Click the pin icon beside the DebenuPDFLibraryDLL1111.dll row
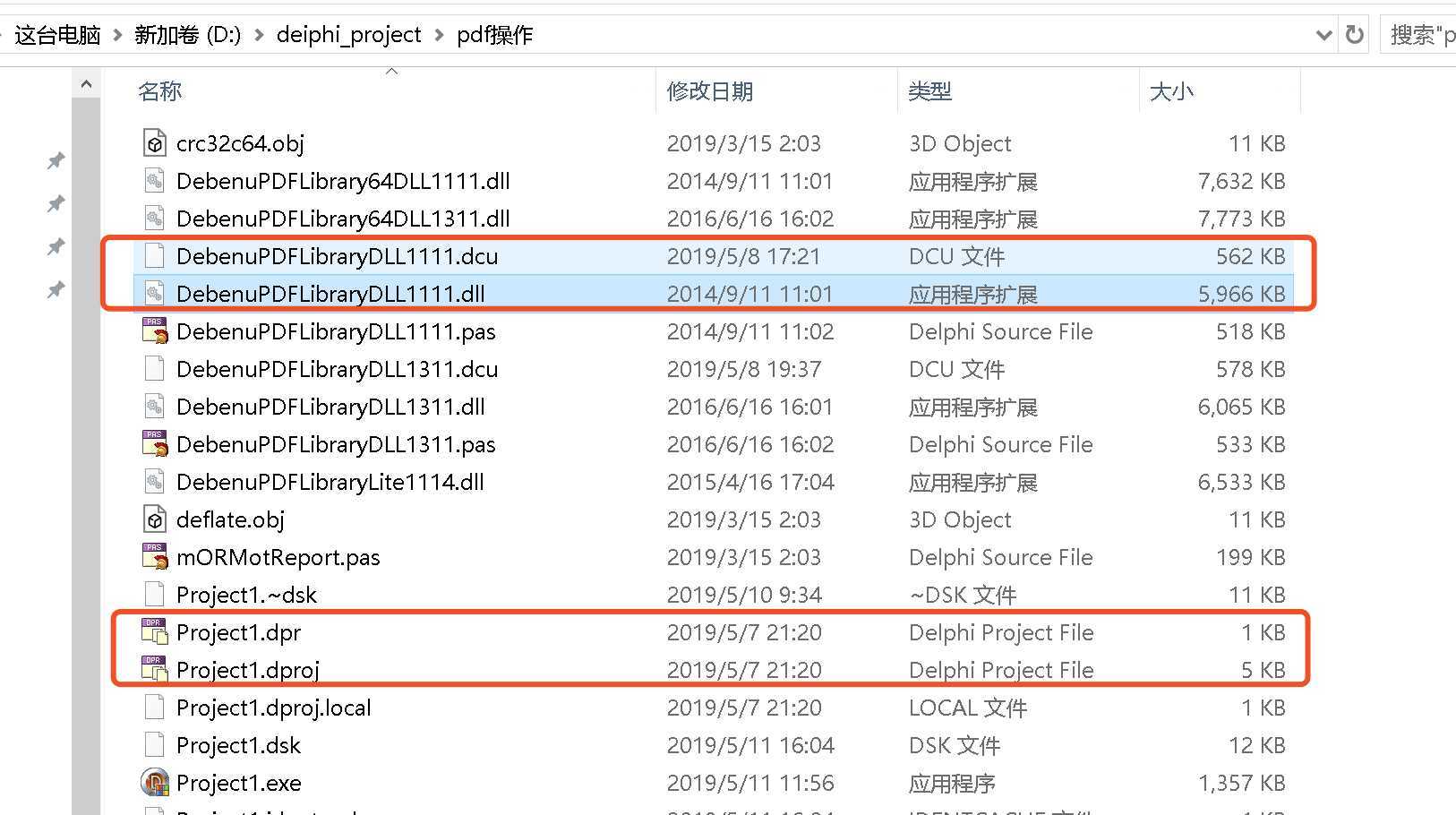This screenshot has width=1456, height=815. tap(56, 289)
